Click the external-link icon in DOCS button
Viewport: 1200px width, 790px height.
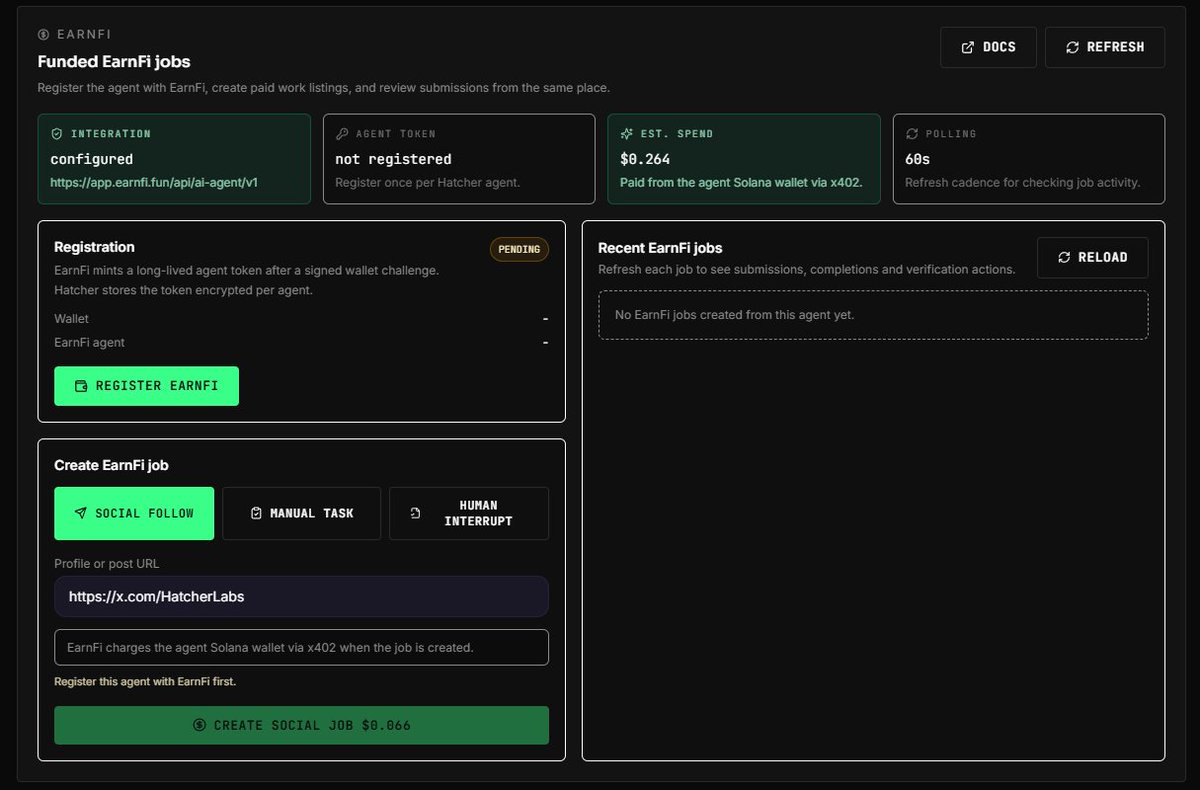point(967,47)
